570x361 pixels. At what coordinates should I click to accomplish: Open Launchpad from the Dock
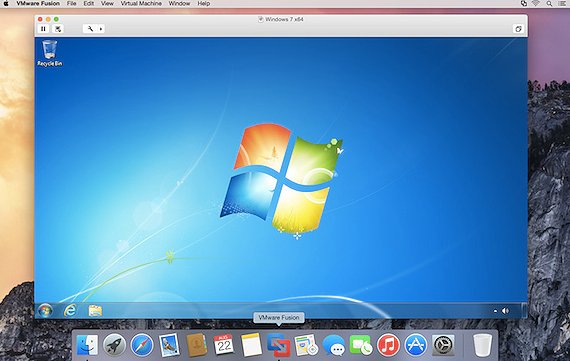pos(115,345)
